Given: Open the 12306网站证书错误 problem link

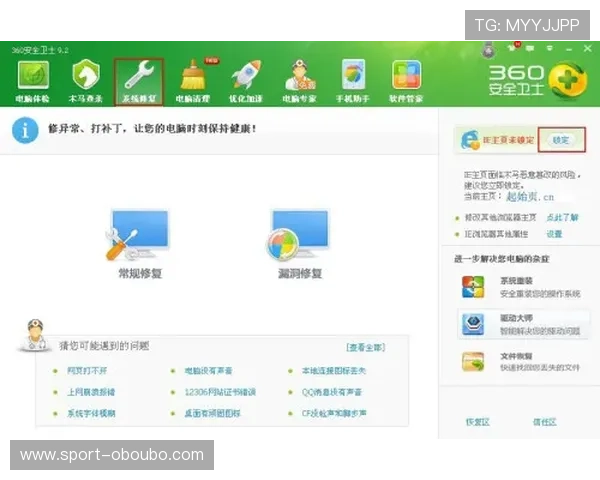Looking at the screenshot, I should (x=220, y=392).
